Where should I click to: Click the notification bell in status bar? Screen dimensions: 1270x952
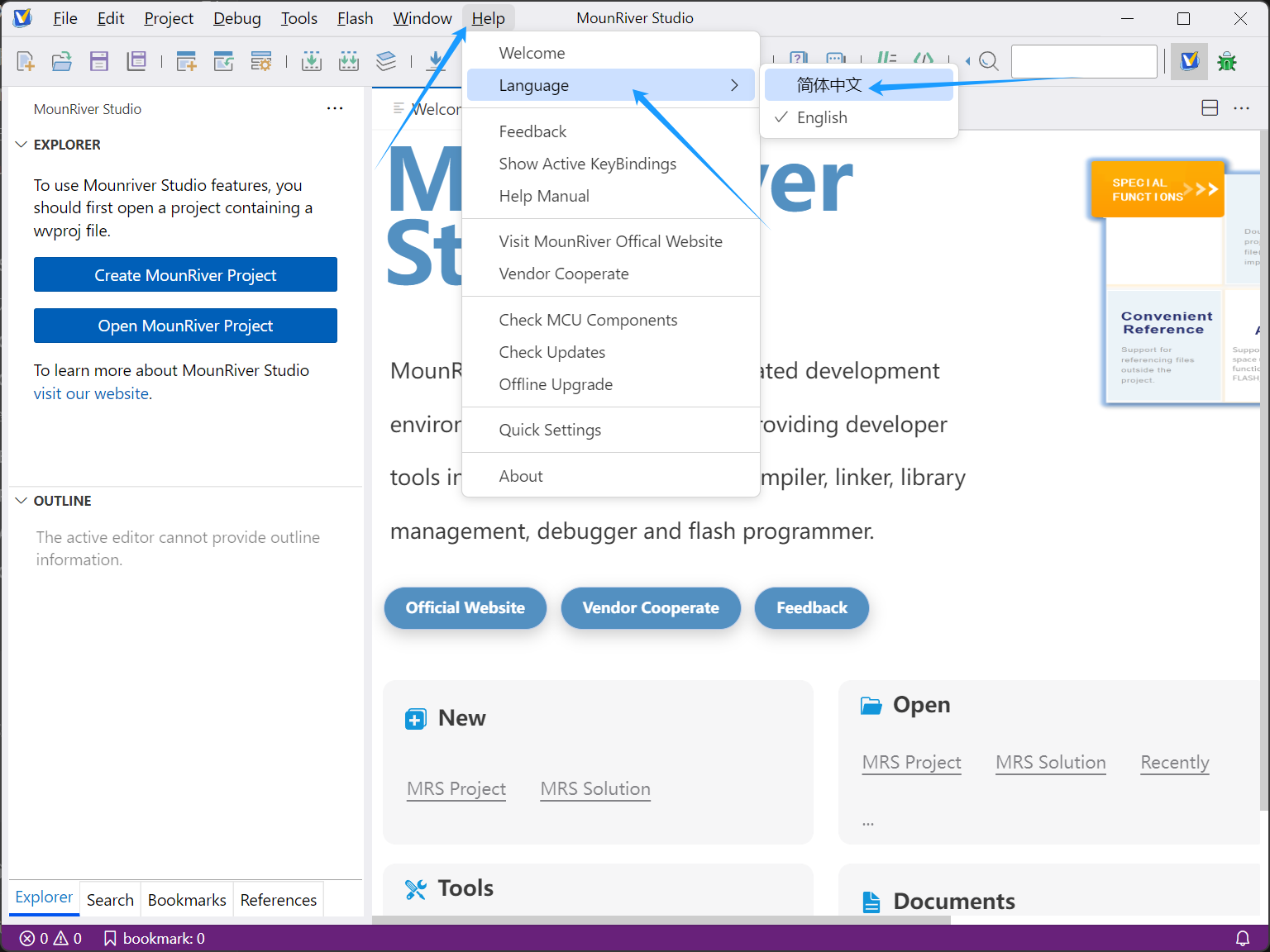click(x=1243, y=938)
